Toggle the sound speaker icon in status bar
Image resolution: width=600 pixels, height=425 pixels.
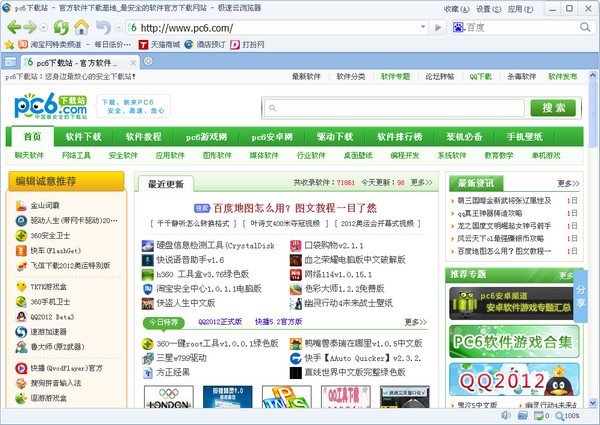(x=506, y=415)
